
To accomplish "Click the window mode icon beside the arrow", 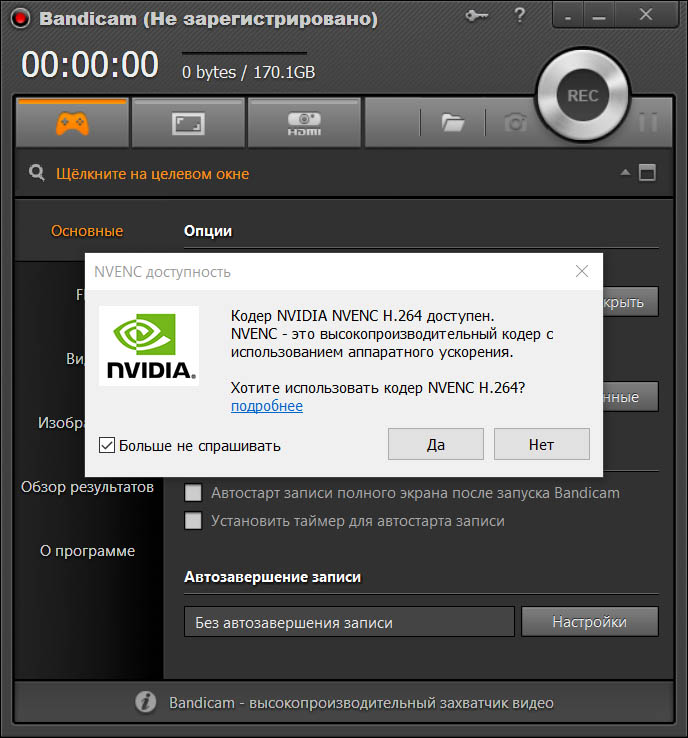I will pos(647,172).
